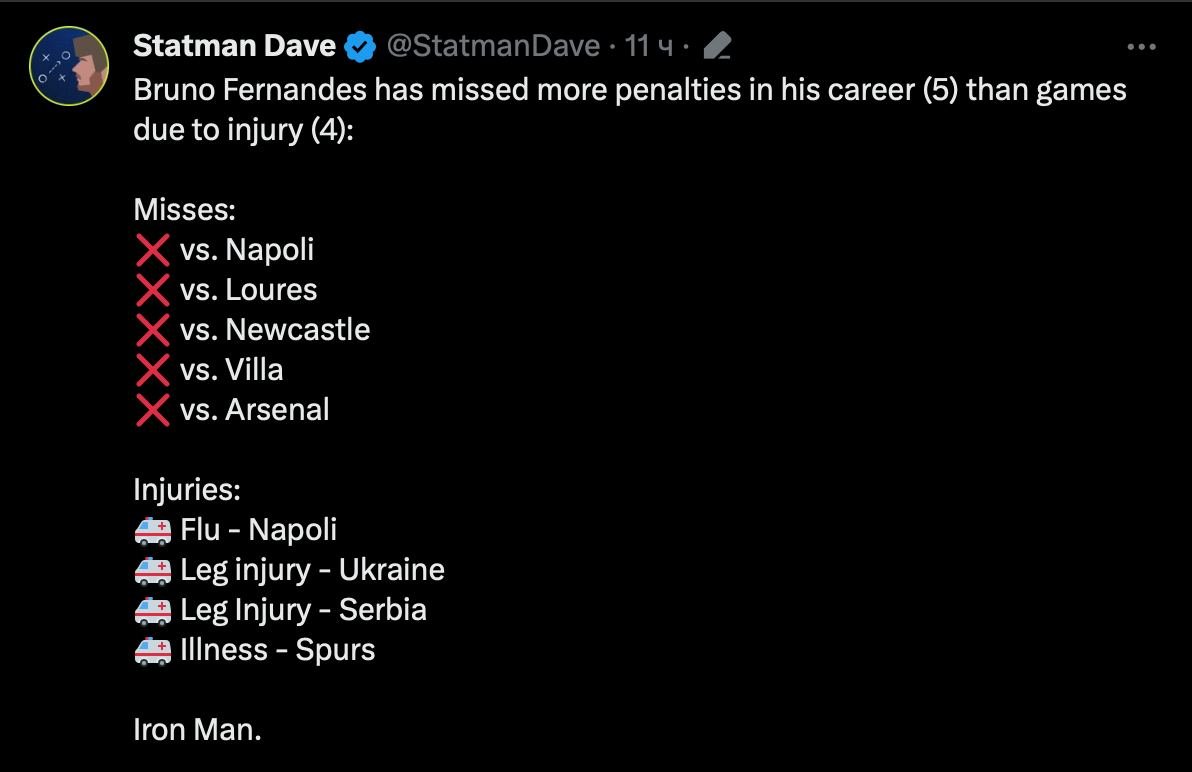This screenshot has height=772, width=1192.
Task: Click the red X beside vs. Newcastle
Action: (x=152, y=330)
